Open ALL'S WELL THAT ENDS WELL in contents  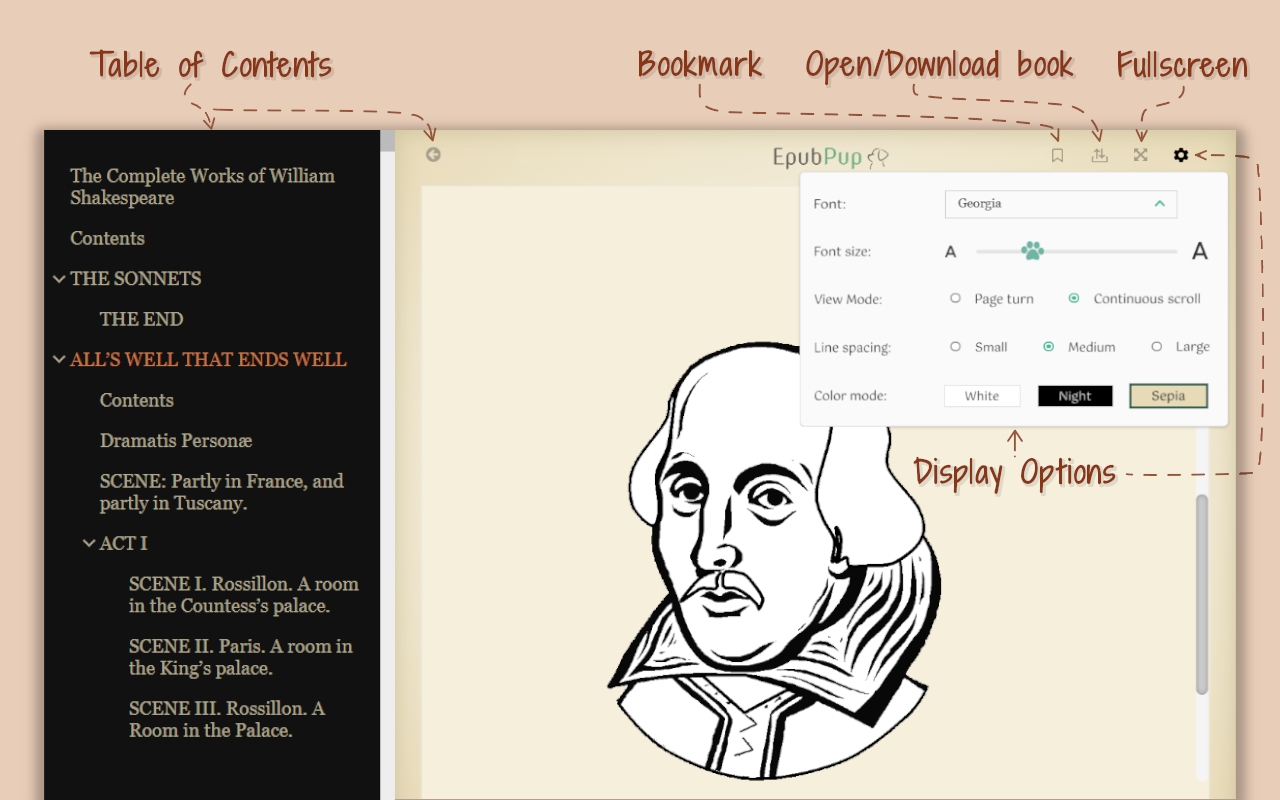tap(208, 359)
